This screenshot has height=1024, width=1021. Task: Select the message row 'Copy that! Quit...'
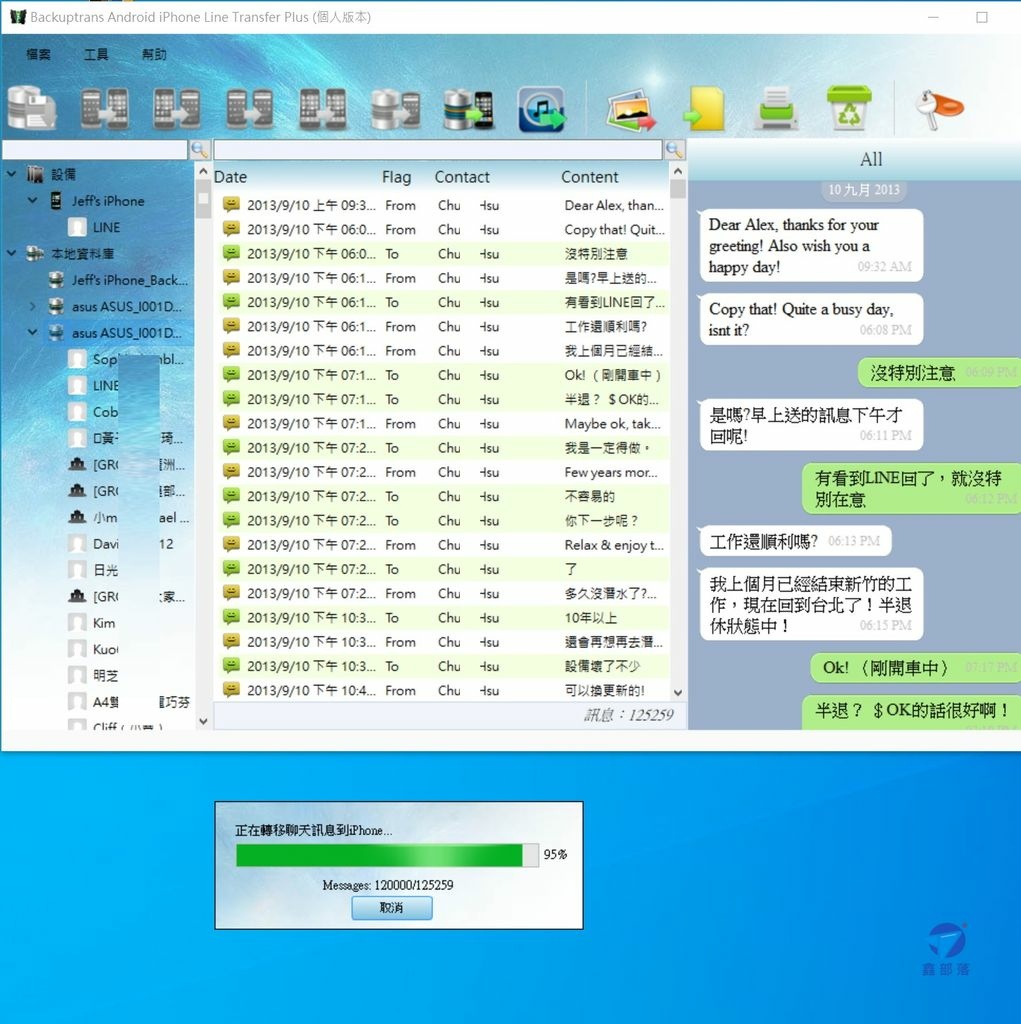pyautogui.click(x=442, y=229)
